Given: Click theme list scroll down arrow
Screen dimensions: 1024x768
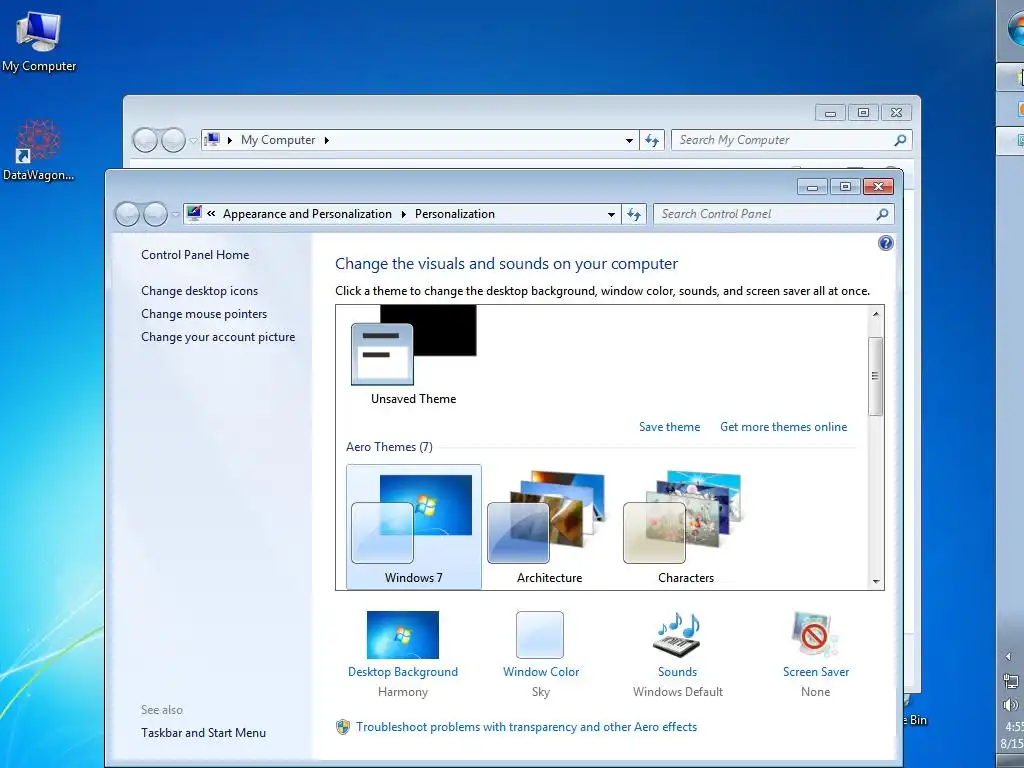Looking at the screenshot, I should (876, 581).
